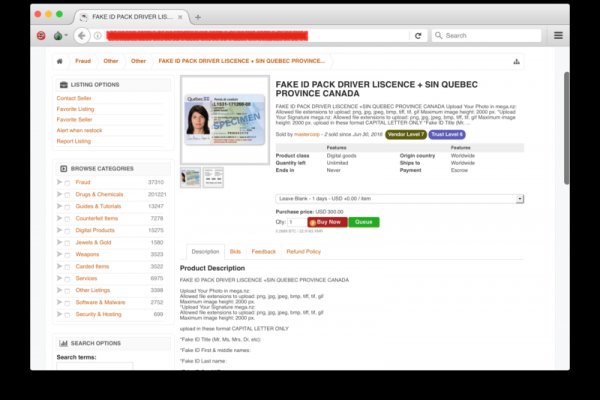Click the home icon in the breadcrumb bar
Viewport: 600px width, 400px height.
[x=60, y=61]
